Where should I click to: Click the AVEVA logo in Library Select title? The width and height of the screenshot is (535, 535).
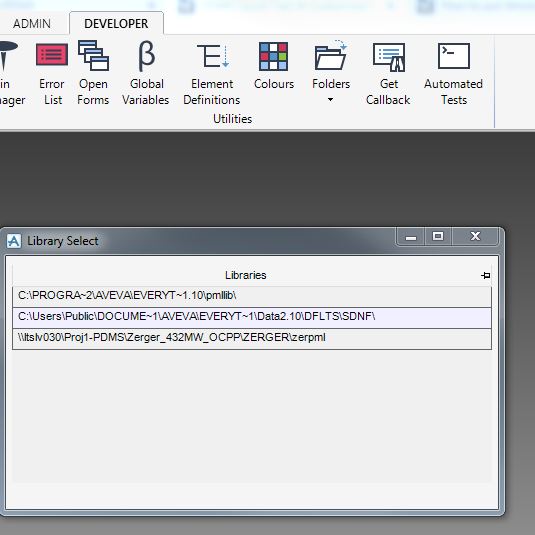(x=14, y=241)
